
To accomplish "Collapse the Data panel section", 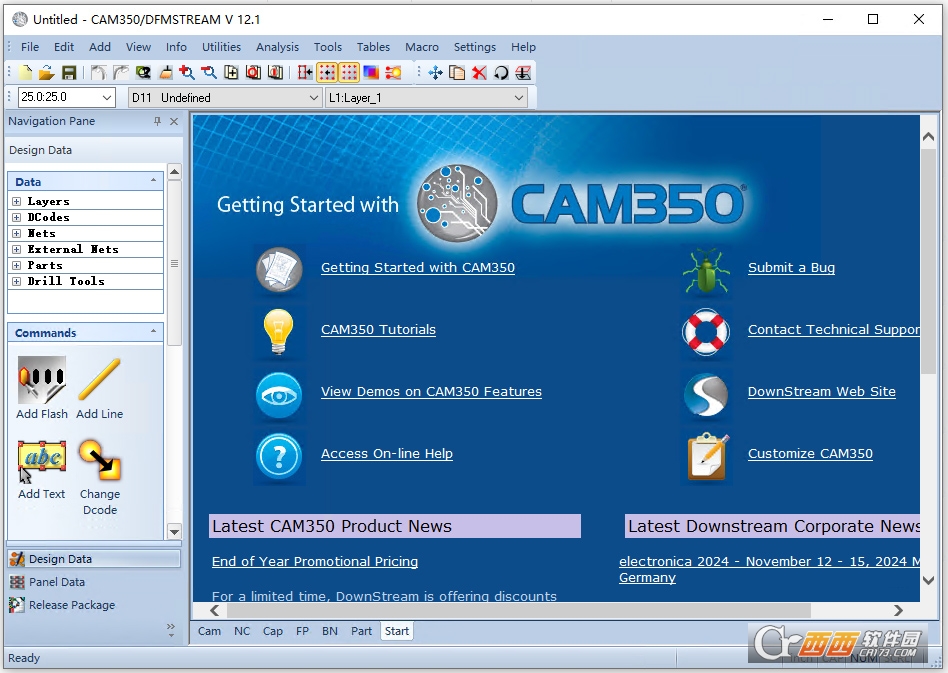I will pyautogui.click(x=154, y=180).
